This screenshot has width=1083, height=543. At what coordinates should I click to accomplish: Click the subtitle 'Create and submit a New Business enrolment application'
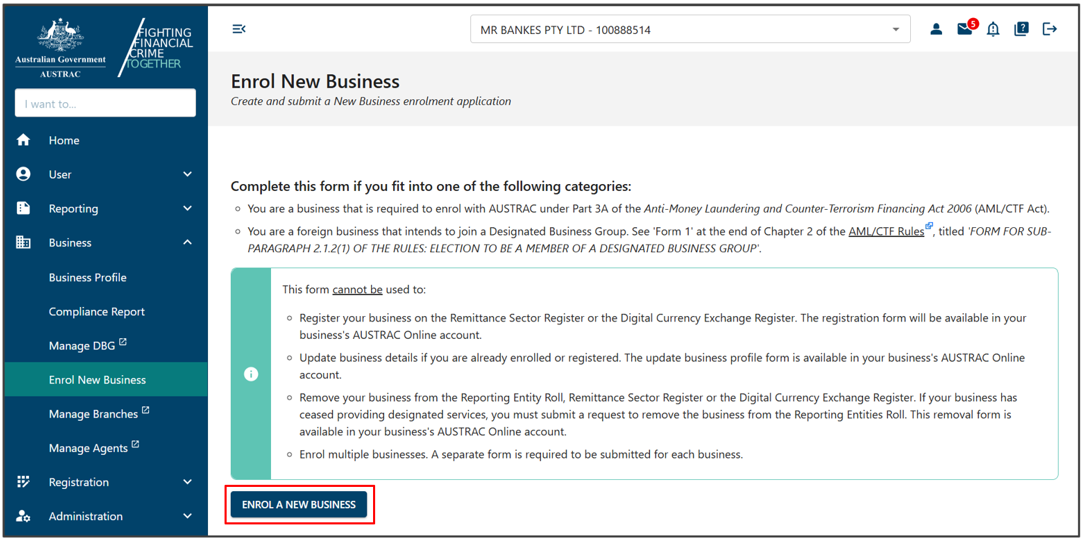[371, 102]
